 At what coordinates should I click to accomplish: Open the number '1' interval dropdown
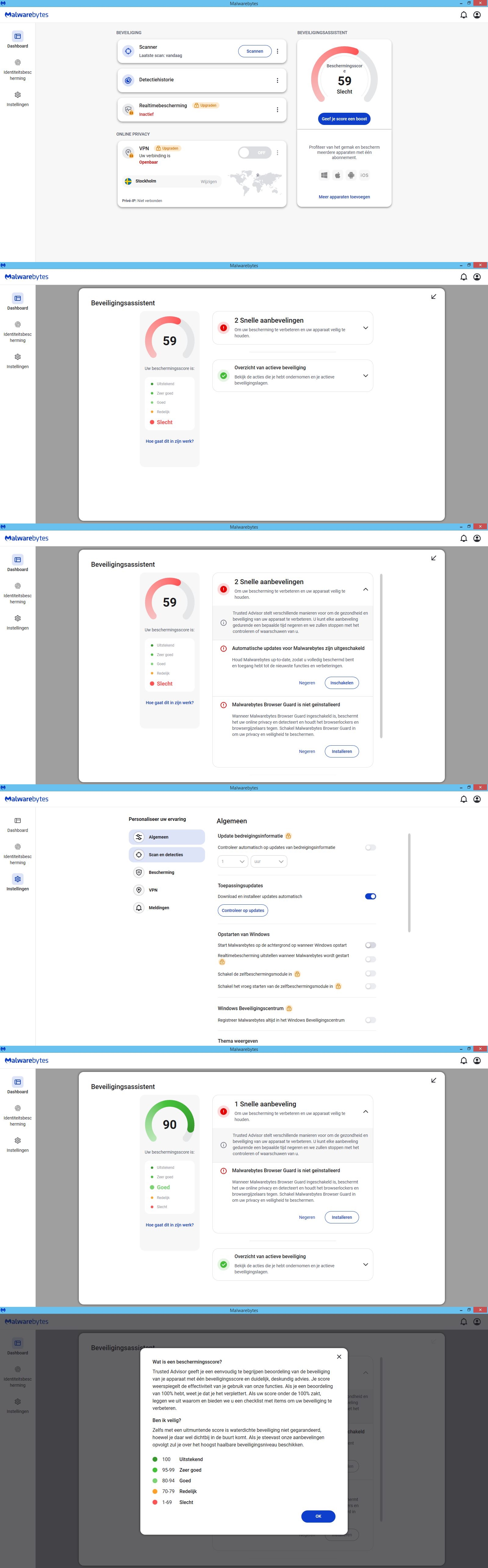233,861
